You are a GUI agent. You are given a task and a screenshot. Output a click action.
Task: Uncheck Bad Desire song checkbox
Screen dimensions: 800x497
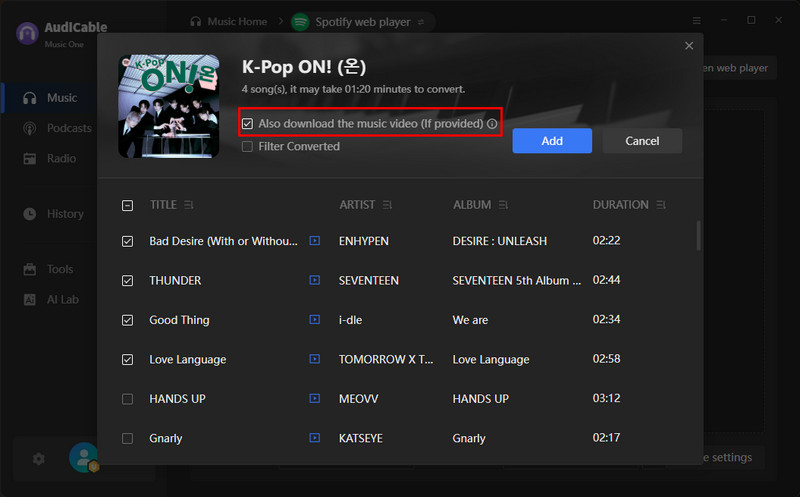pyautogui.click(x=128, y=241)
